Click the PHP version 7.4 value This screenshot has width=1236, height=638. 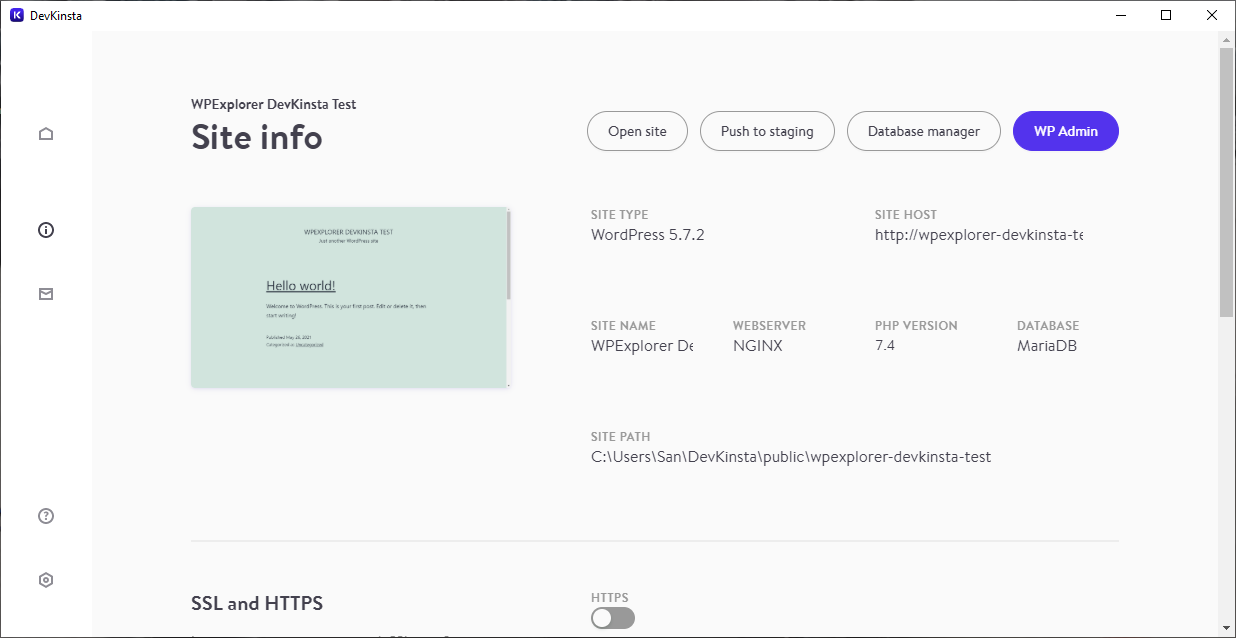pyautogui.click(x=885, y=346)
